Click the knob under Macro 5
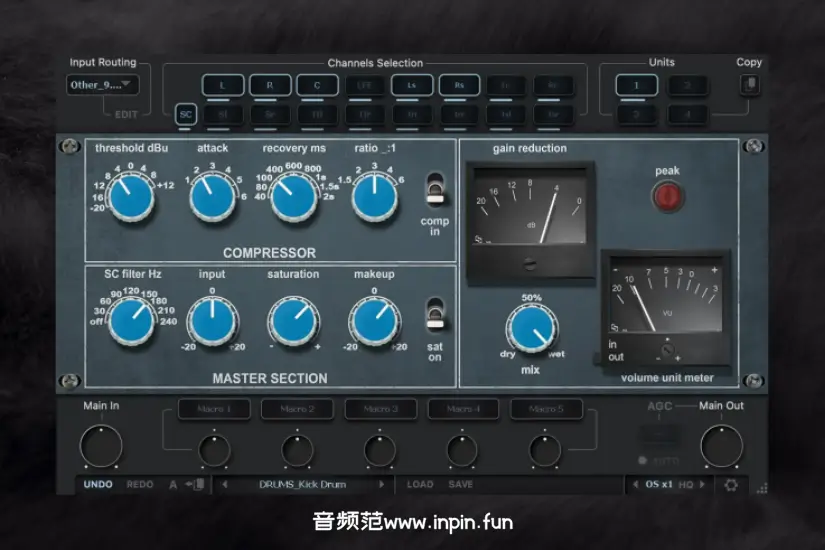This screenshot has width=825, height=550. point(545,451)
